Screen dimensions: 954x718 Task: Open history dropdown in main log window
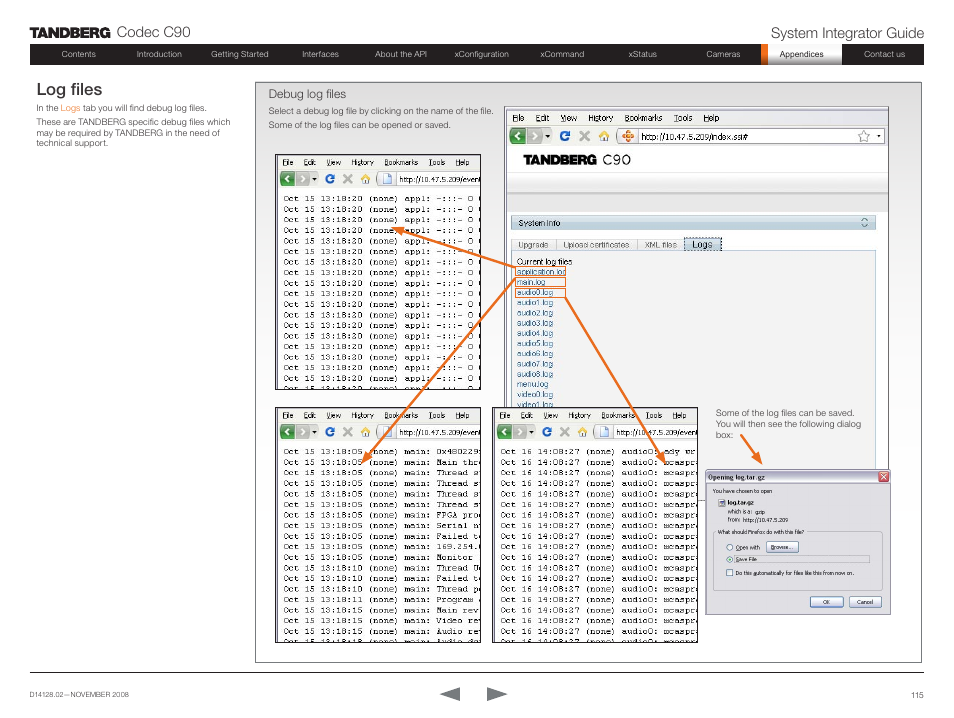coord(314,432)
